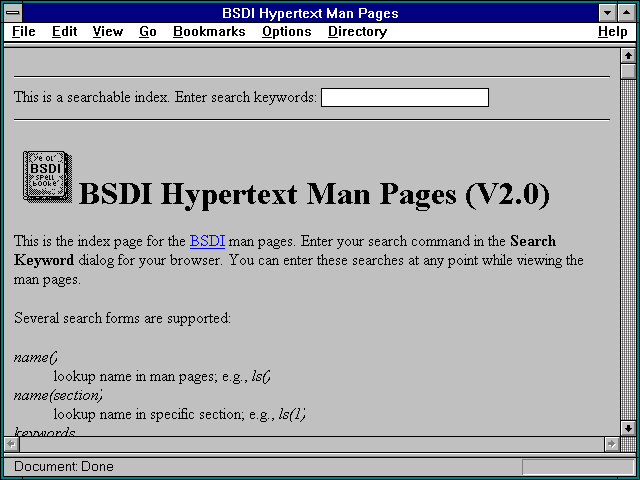Open the Help menu
Screen dimensions: 640x480
[613, 32]
